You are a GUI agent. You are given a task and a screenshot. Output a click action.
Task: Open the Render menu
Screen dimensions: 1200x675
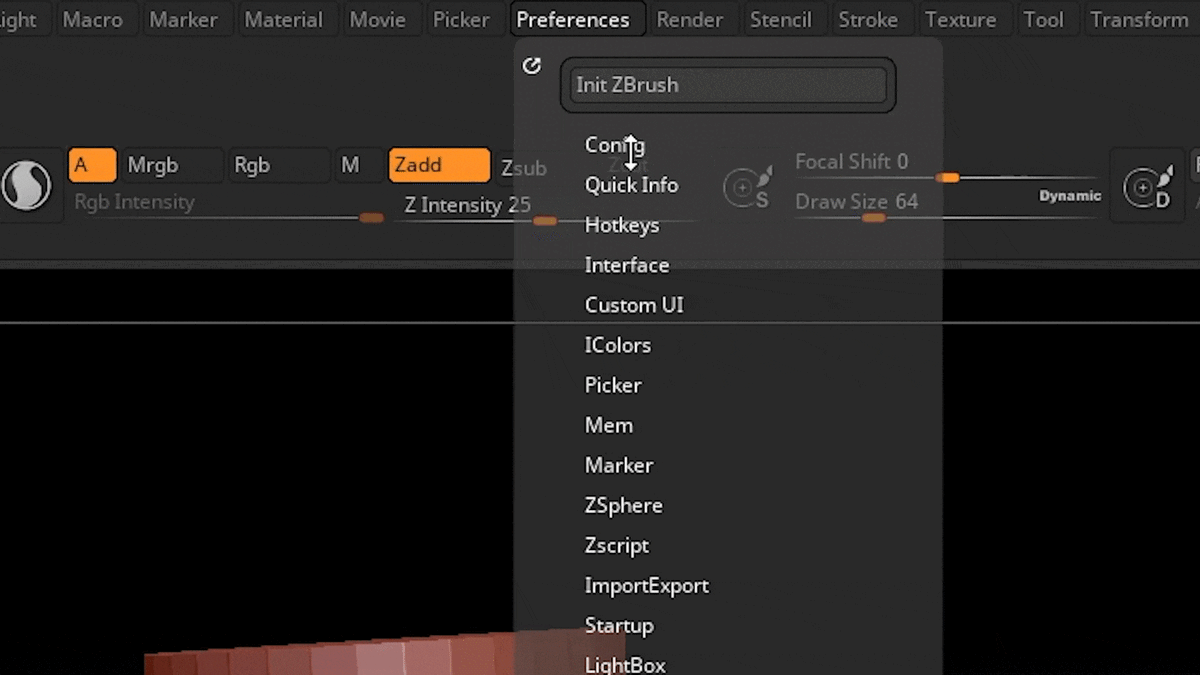tap(690, 19)
